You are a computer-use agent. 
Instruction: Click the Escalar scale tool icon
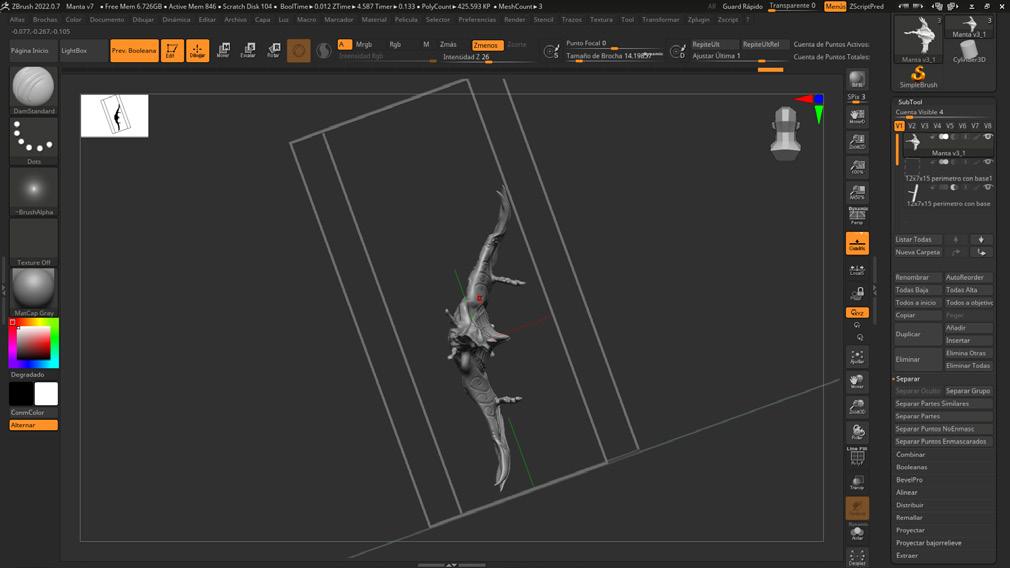248,50
